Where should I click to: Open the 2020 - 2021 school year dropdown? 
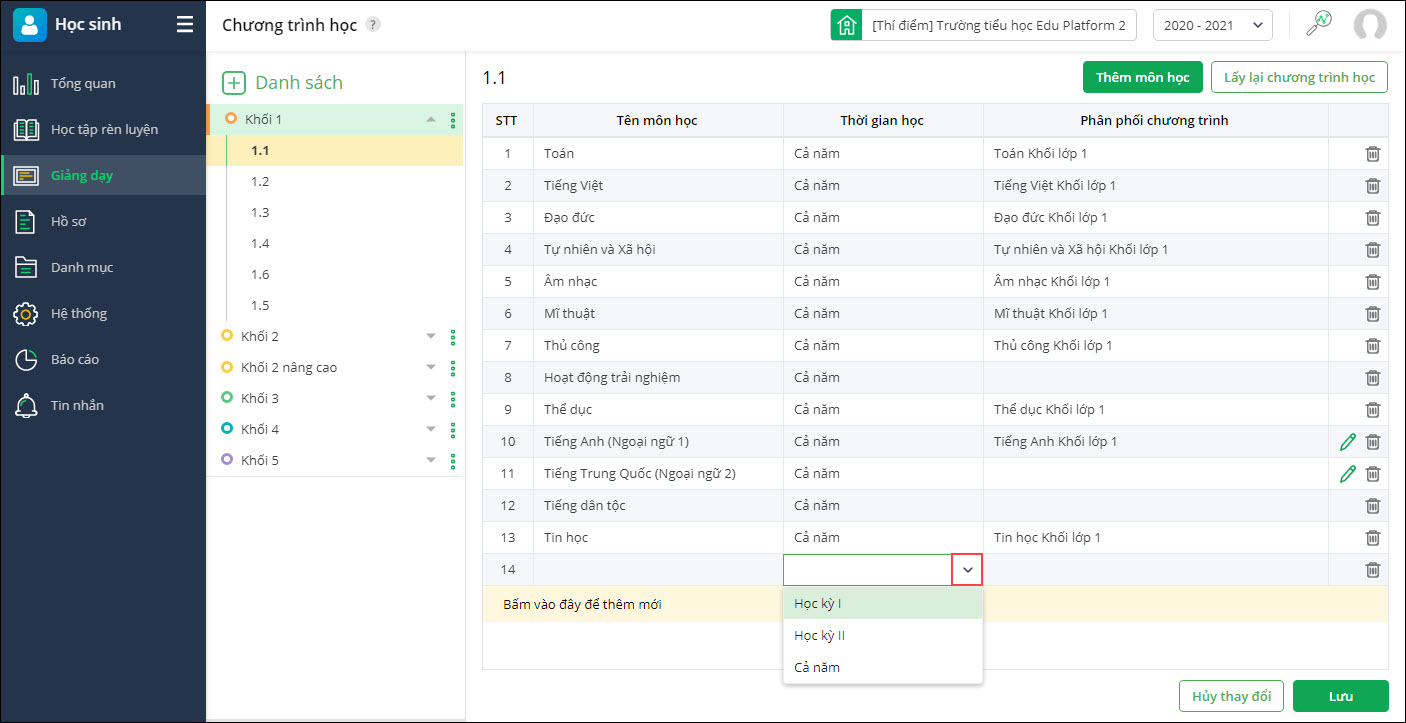(1212, 25)
